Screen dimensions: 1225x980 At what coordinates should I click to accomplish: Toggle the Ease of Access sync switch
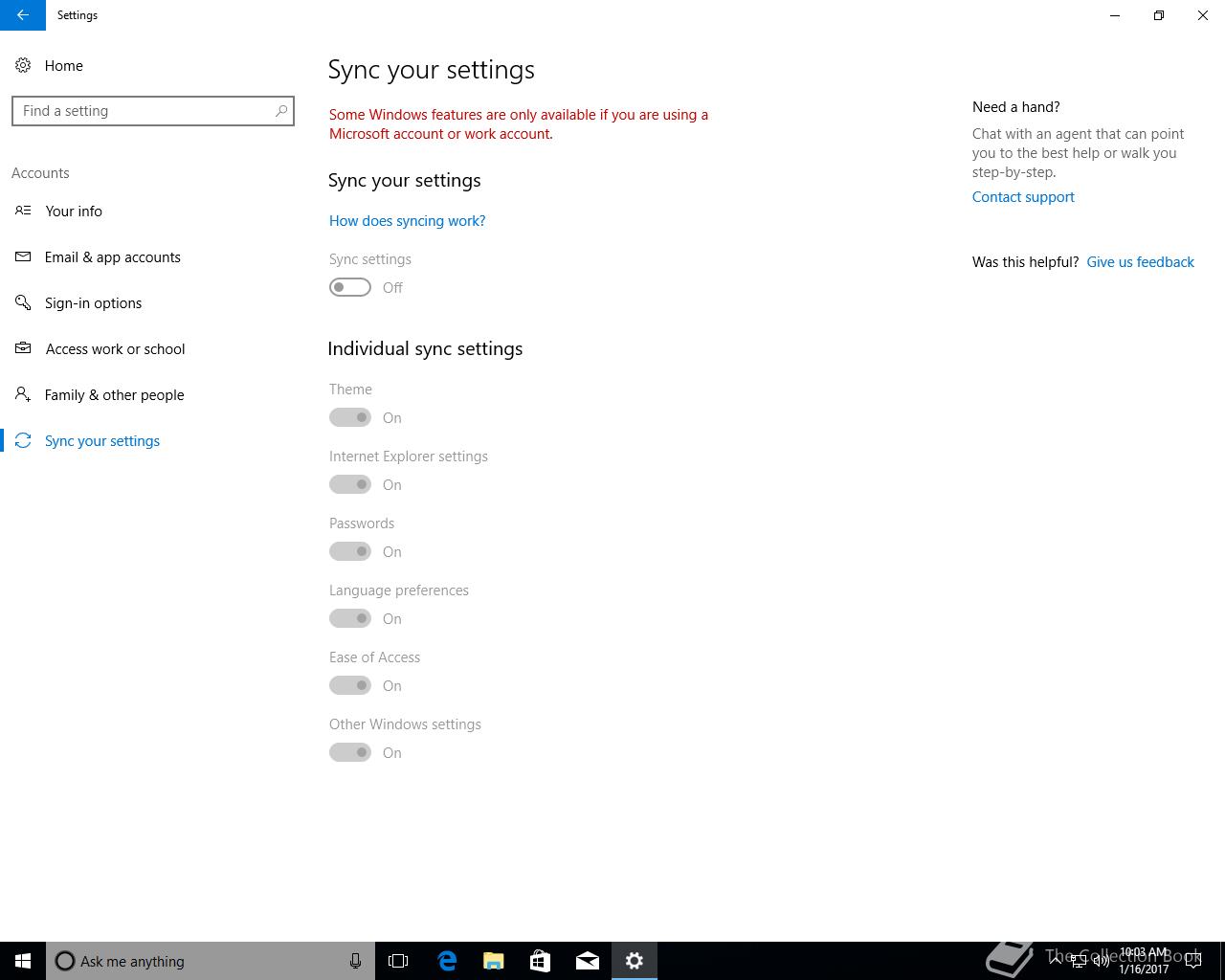tap(350, 685)
